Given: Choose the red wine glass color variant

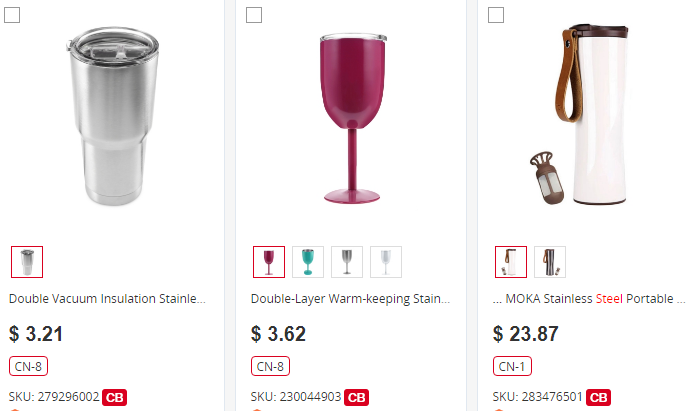Looking at the screenshot, I should [269, 262].
